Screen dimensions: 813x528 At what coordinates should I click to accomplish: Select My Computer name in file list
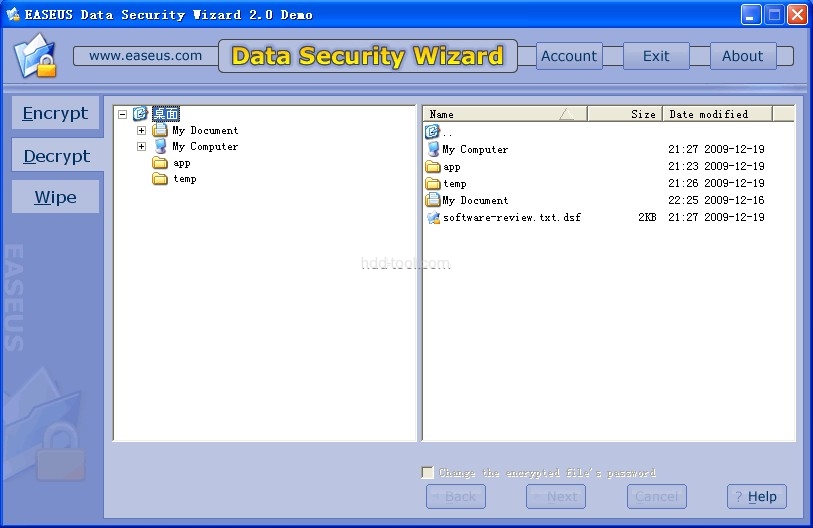click(x=475, y=149)
